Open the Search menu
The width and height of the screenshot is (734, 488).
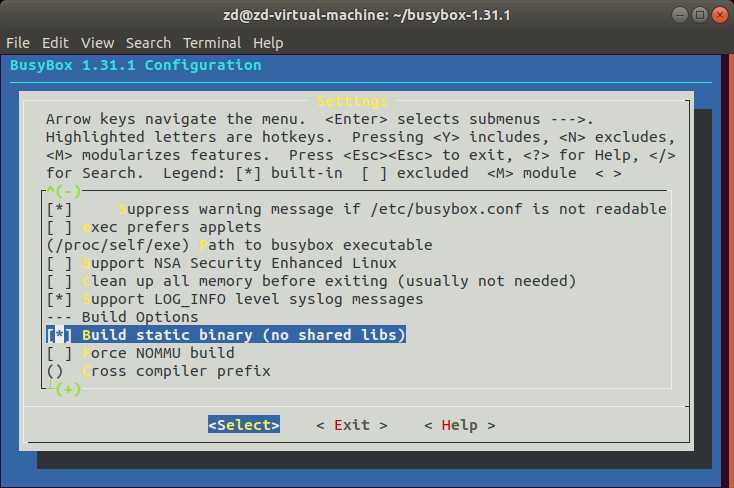(148, 43)
